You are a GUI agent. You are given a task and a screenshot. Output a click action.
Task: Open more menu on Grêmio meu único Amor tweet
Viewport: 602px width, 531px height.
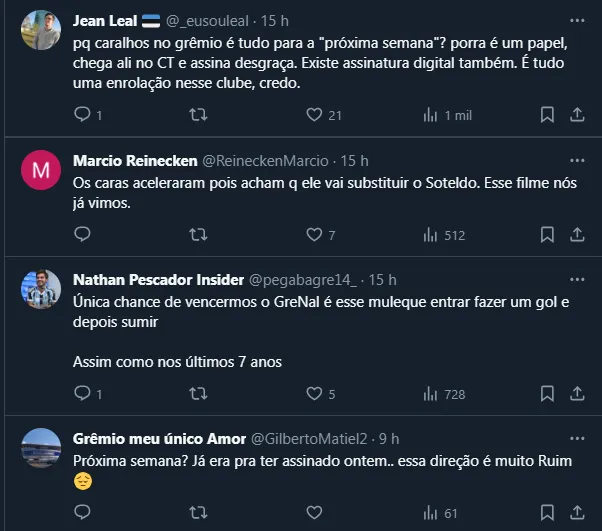tap(577, 438)
